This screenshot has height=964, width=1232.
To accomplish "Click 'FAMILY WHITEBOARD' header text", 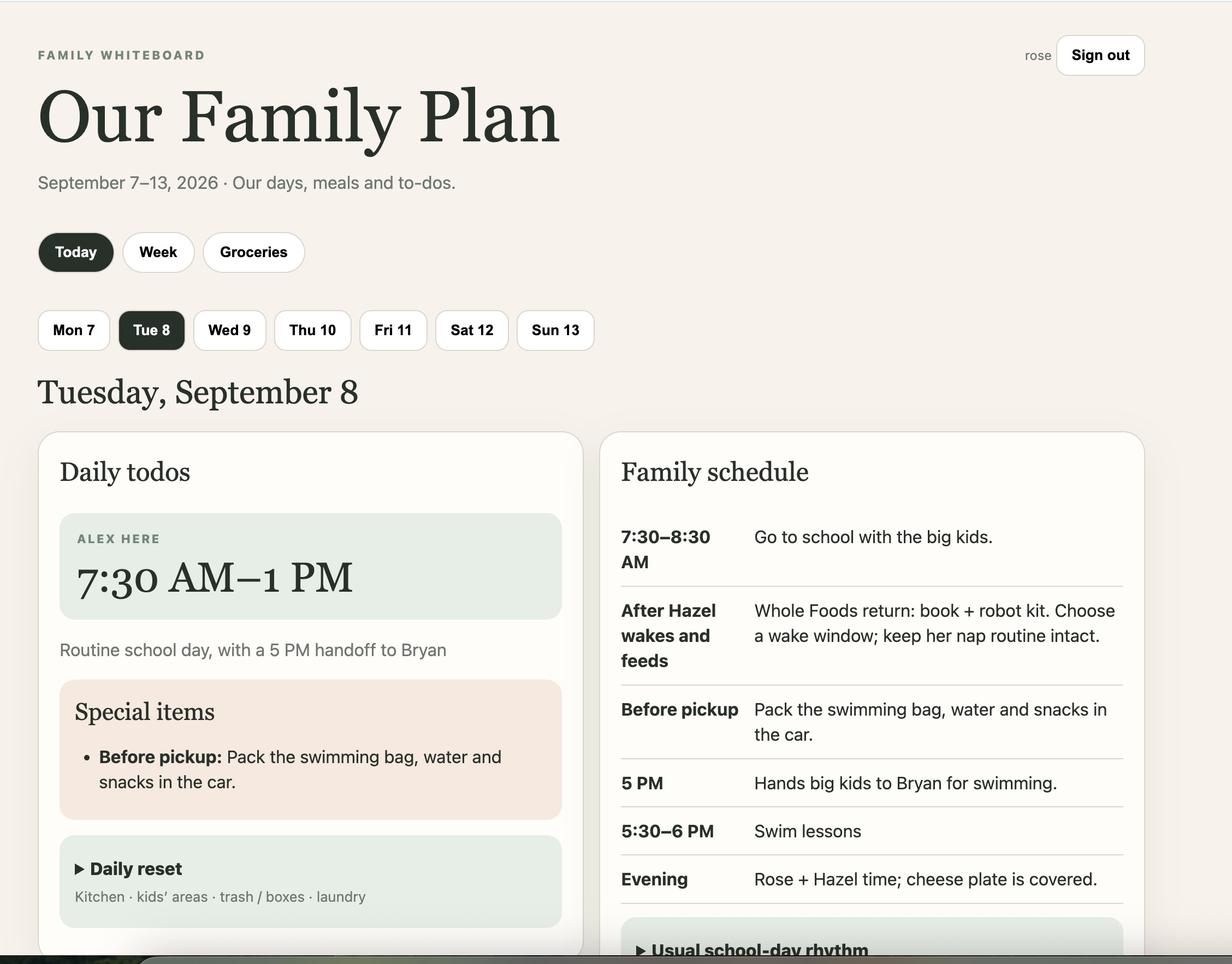I will point(121,55).
